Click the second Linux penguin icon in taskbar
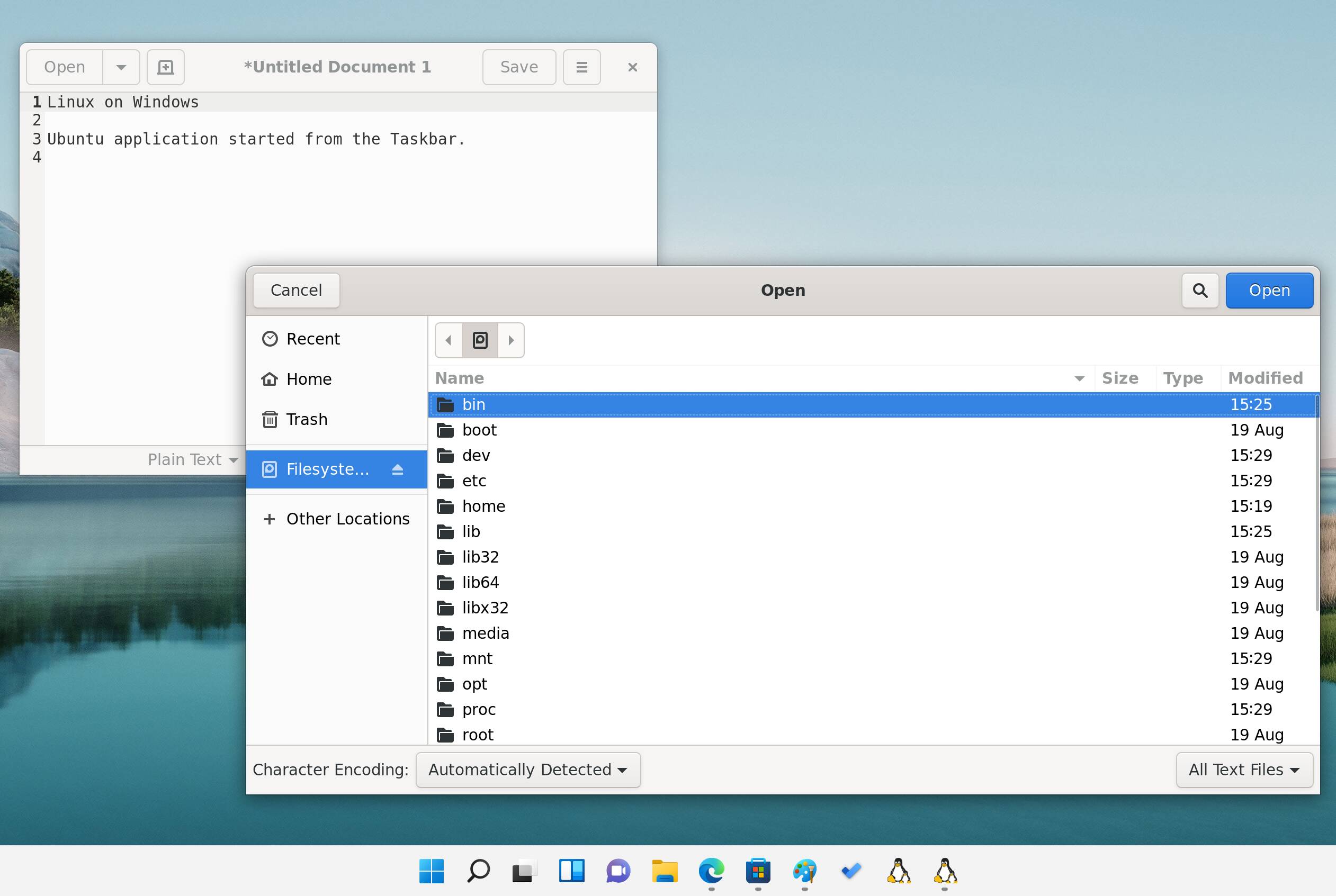 [944, 869]
